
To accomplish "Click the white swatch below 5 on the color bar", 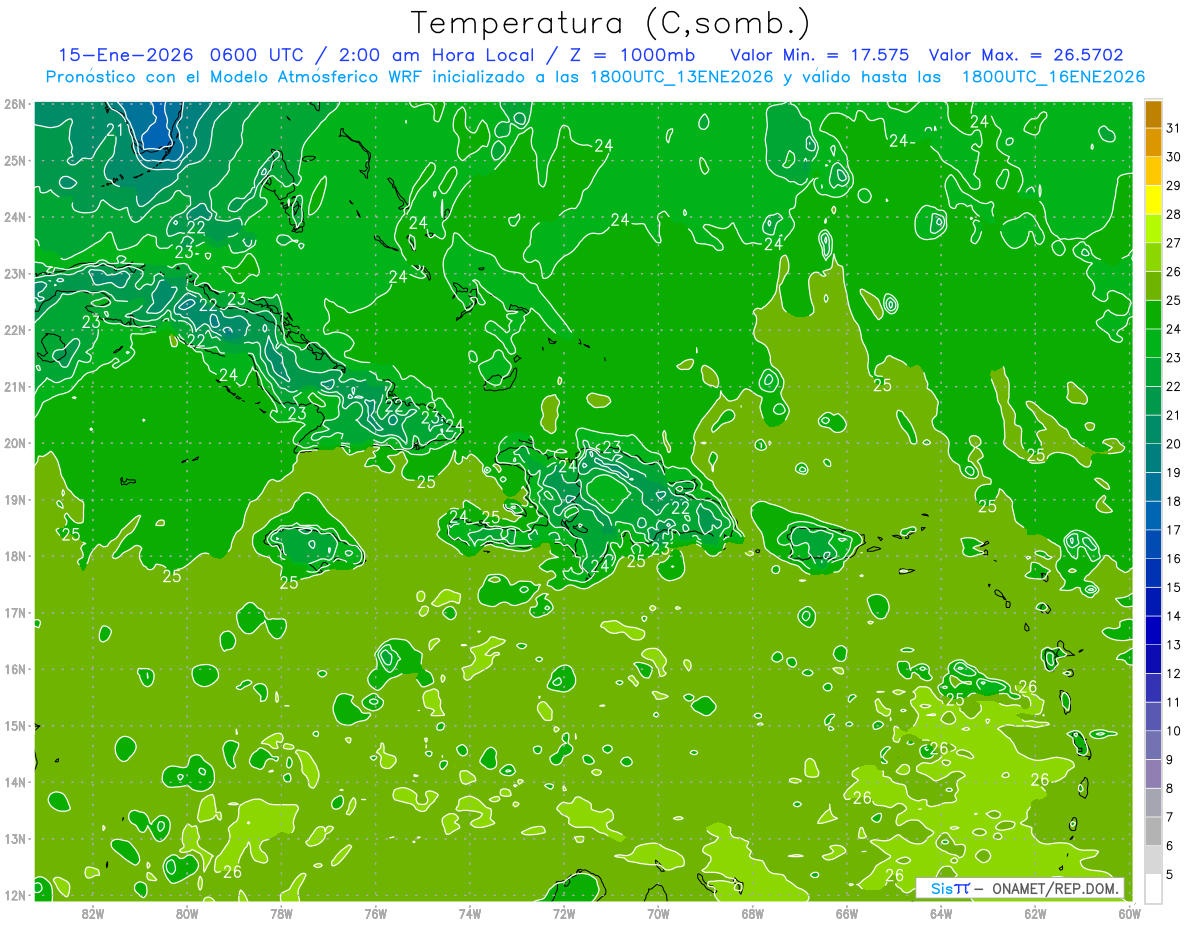I will pyautogui.click(x=1153, y=889).
